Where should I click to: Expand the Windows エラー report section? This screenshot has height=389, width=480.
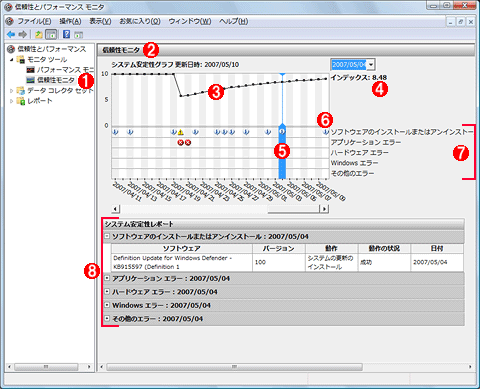pos(107,305)
